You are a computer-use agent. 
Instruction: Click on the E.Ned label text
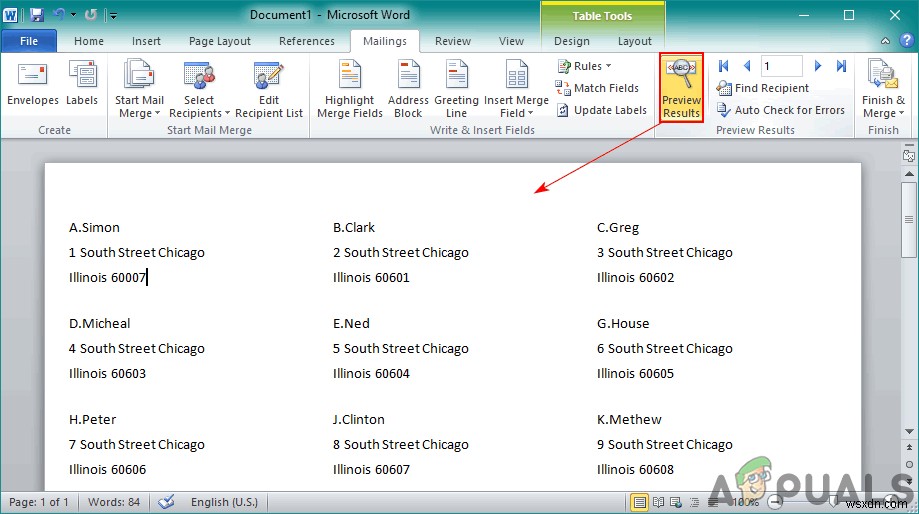[x=351, y=324]
